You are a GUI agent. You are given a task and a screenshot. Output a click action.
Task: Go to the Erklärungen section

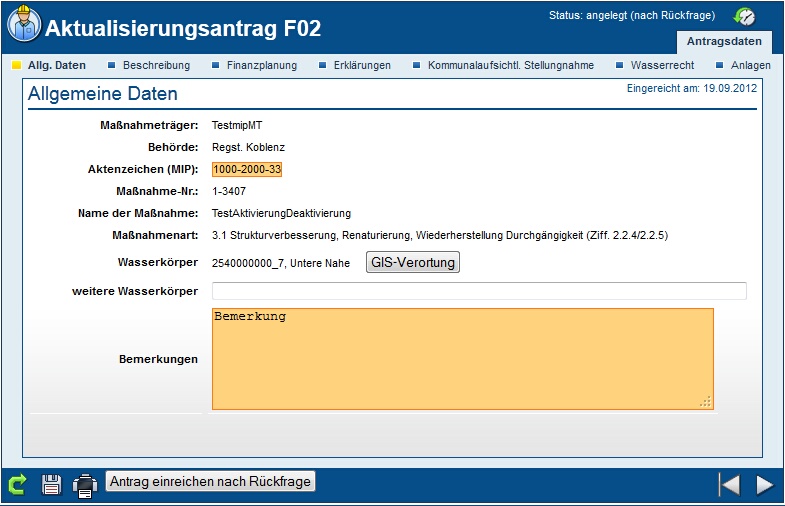coord(355,65)
